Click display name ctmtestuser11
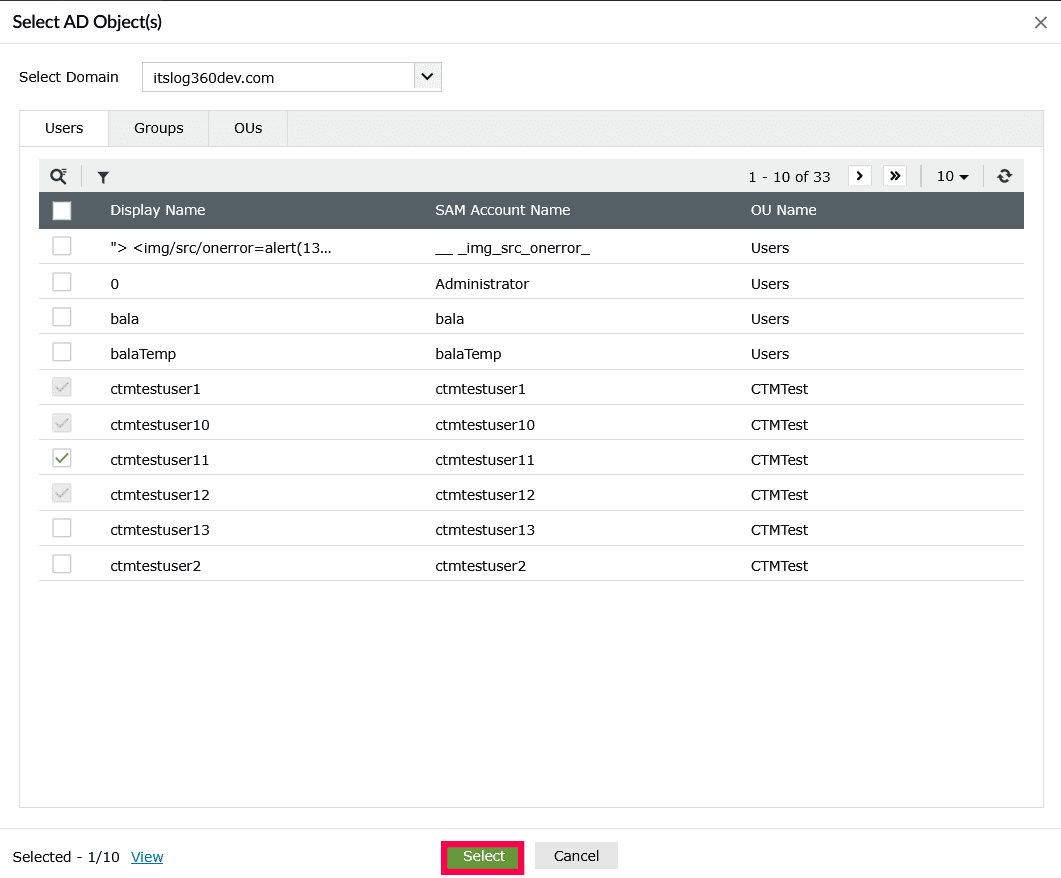The image size is (1061, 878). click(160, 460)
